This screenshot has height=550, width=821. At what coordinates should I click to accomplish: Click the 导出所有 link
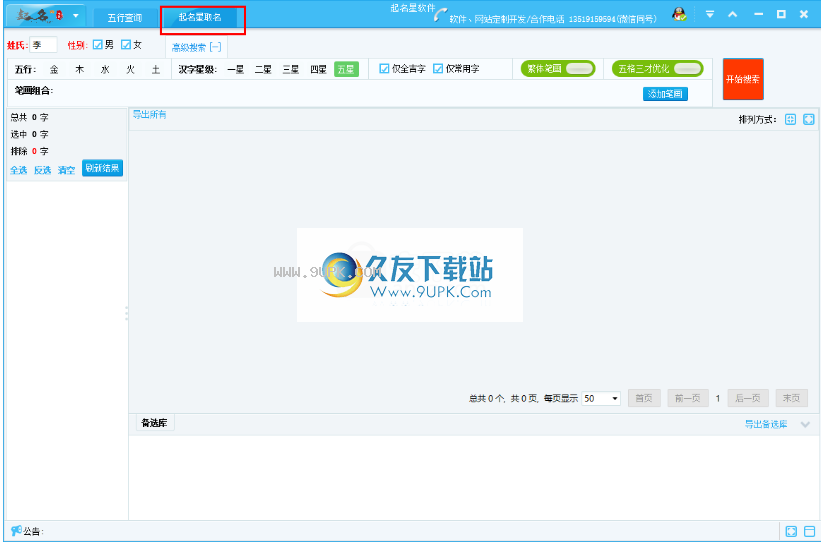(149, 115)
